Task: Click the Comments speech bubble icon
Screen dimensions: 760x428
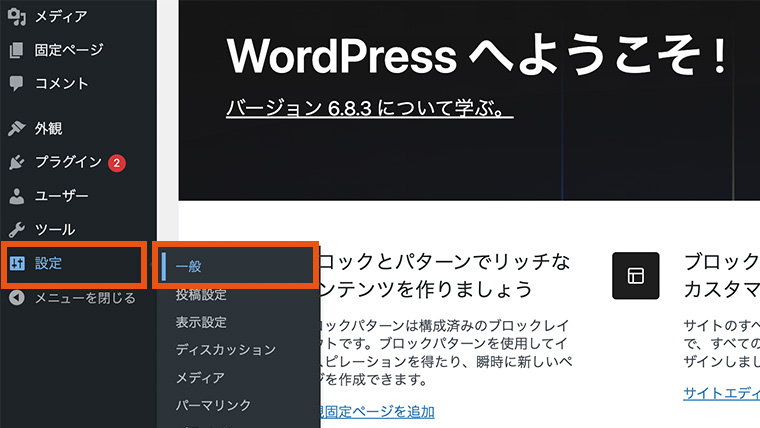Action: tap(16, 83)
